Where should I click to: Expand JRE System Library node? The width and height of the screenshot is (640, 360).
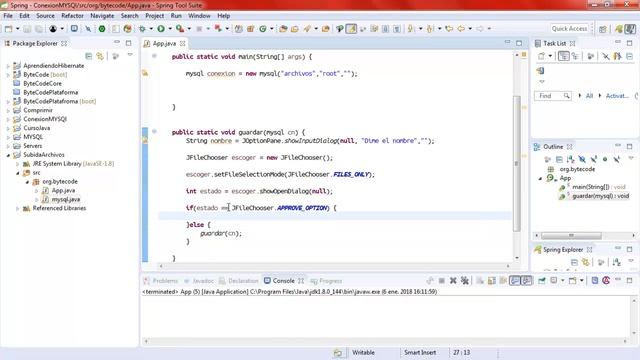17,164
